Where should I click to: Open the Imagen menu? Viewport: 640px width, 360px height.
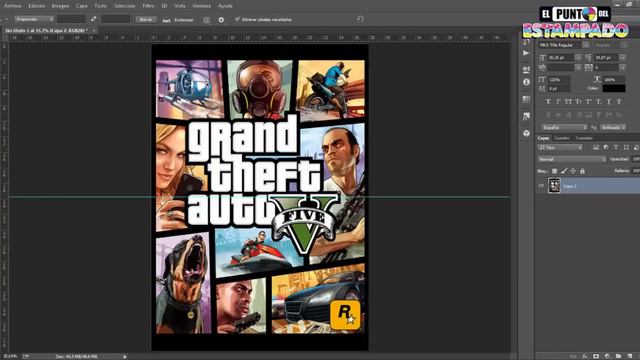[60, 6]
